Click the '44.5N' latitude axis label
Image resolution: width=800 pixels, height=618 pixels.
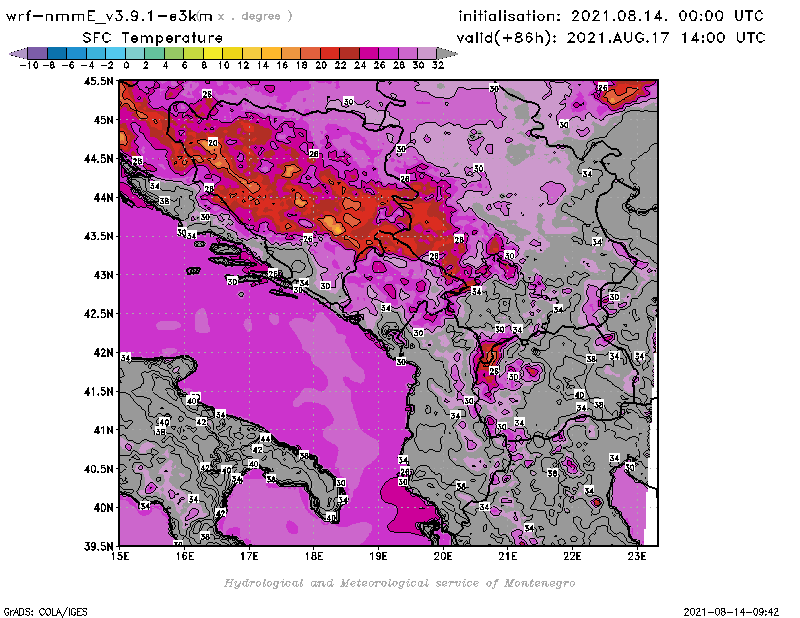coord(99,159)
